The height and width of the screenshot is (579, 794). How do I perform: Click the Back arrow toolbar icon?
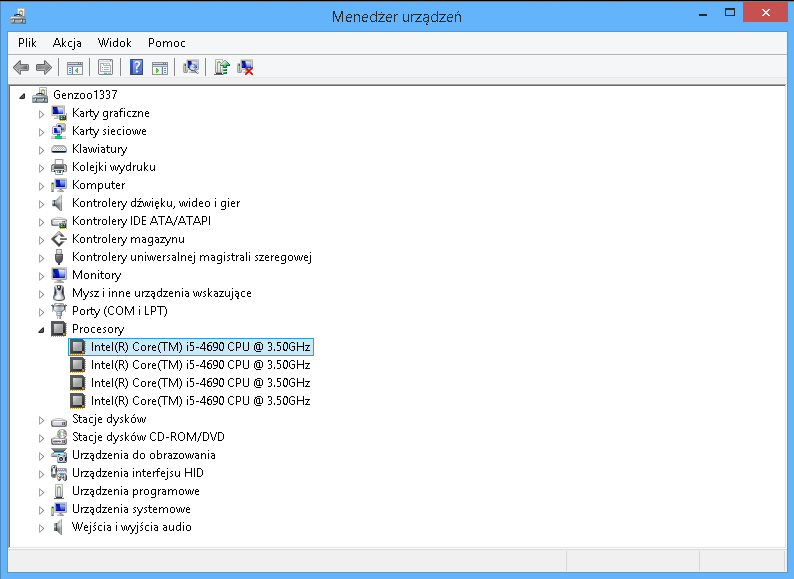[x=21, y=67]
